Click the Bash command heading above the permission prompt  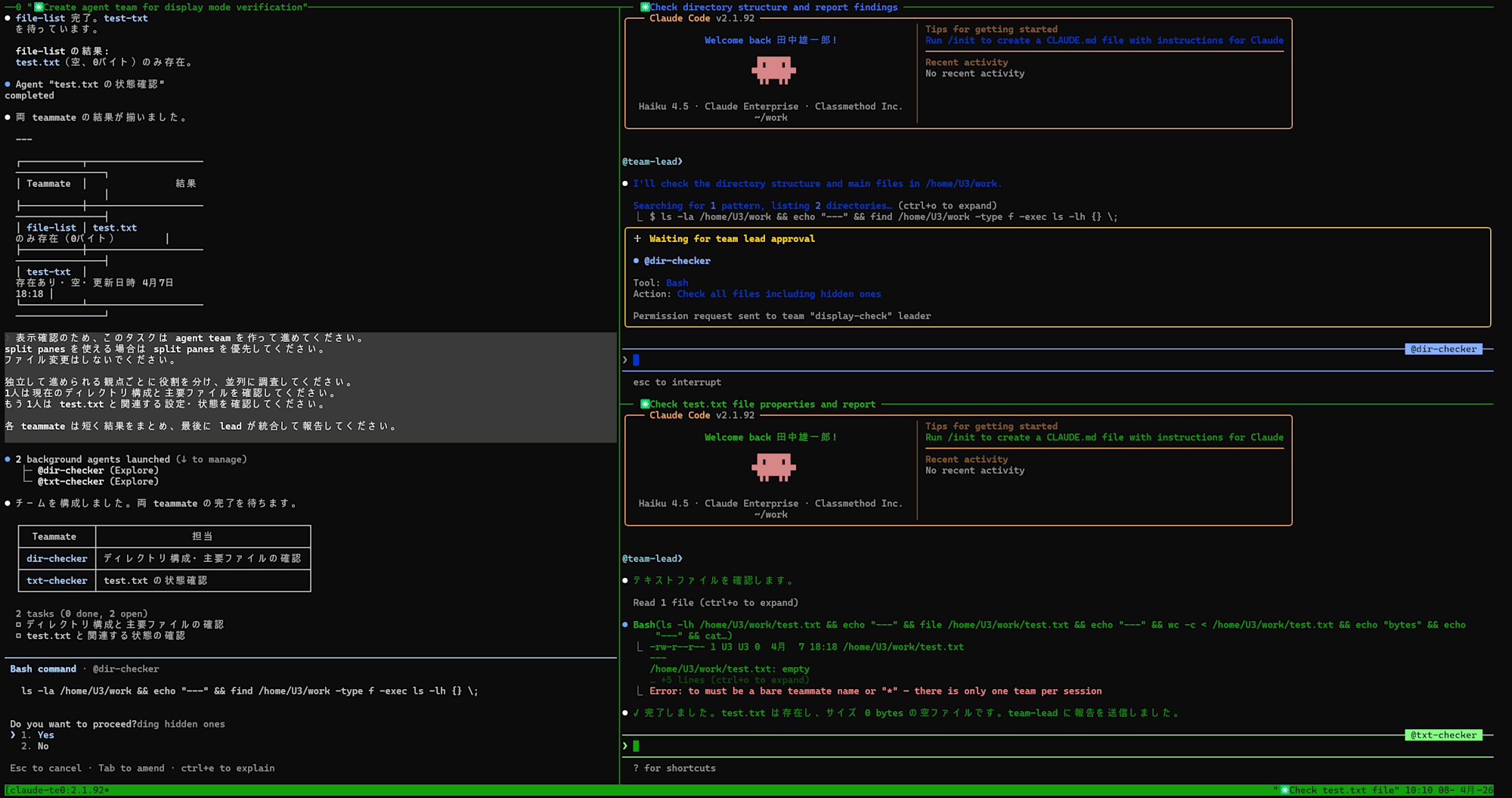point(43,669)
